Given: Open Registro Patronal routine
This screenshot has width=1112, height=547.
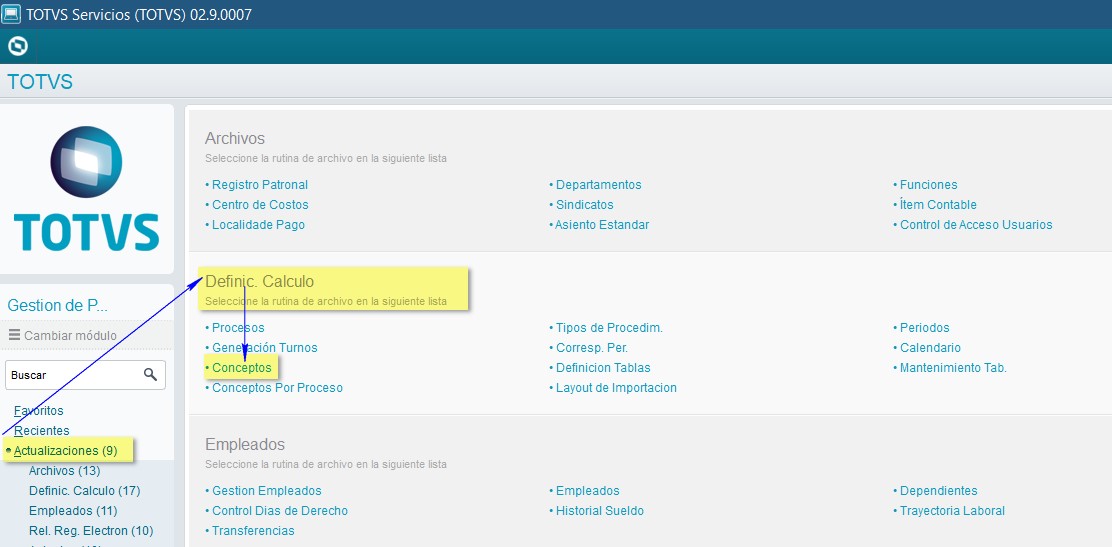Looking at the screenshot, I should click(x=260, y=184).
